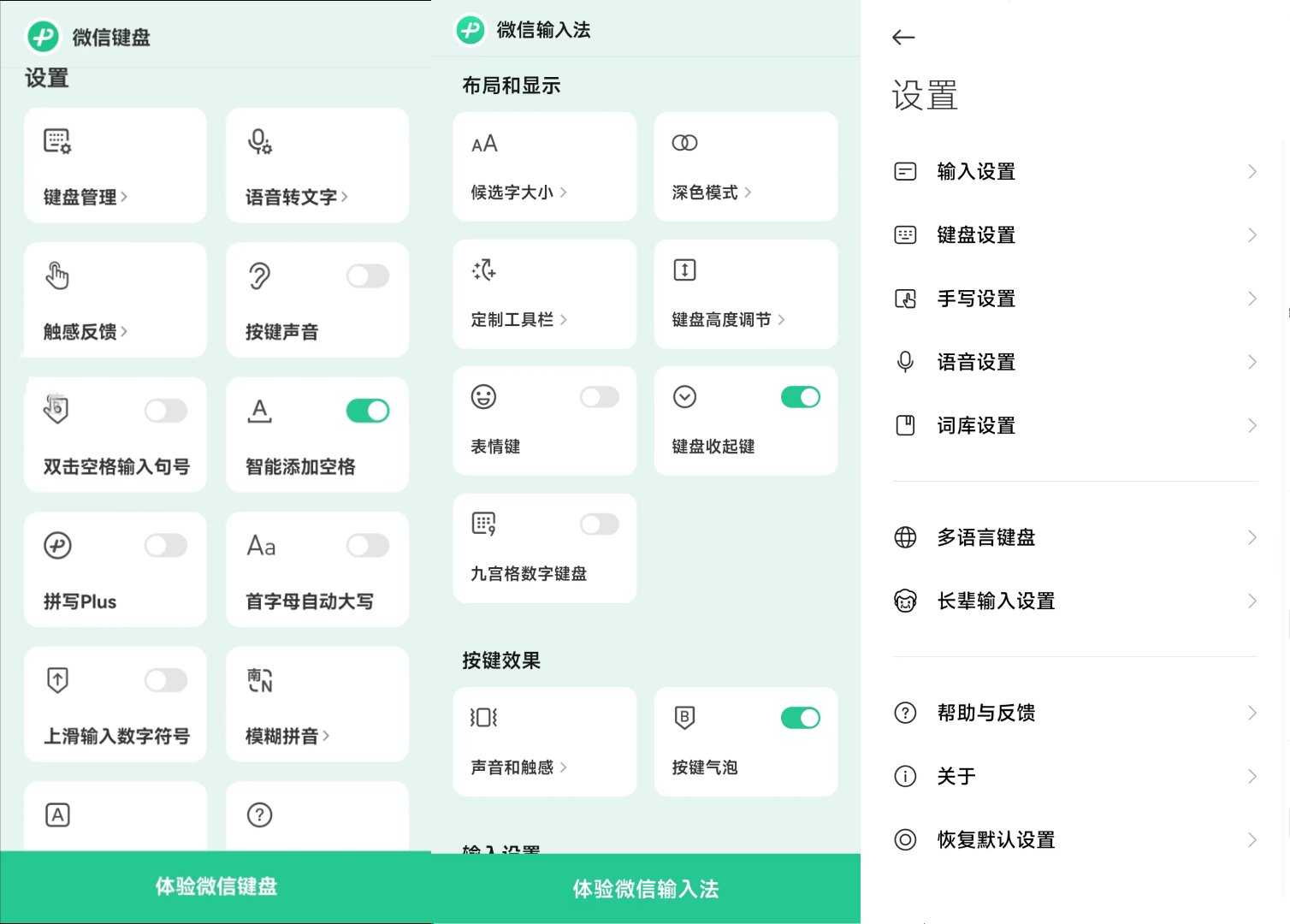Viewport: 1290px width, 924px height.
Task: Tap the 上滑输入数字符号 arrow icon
Action: click(x=57, y=680)
